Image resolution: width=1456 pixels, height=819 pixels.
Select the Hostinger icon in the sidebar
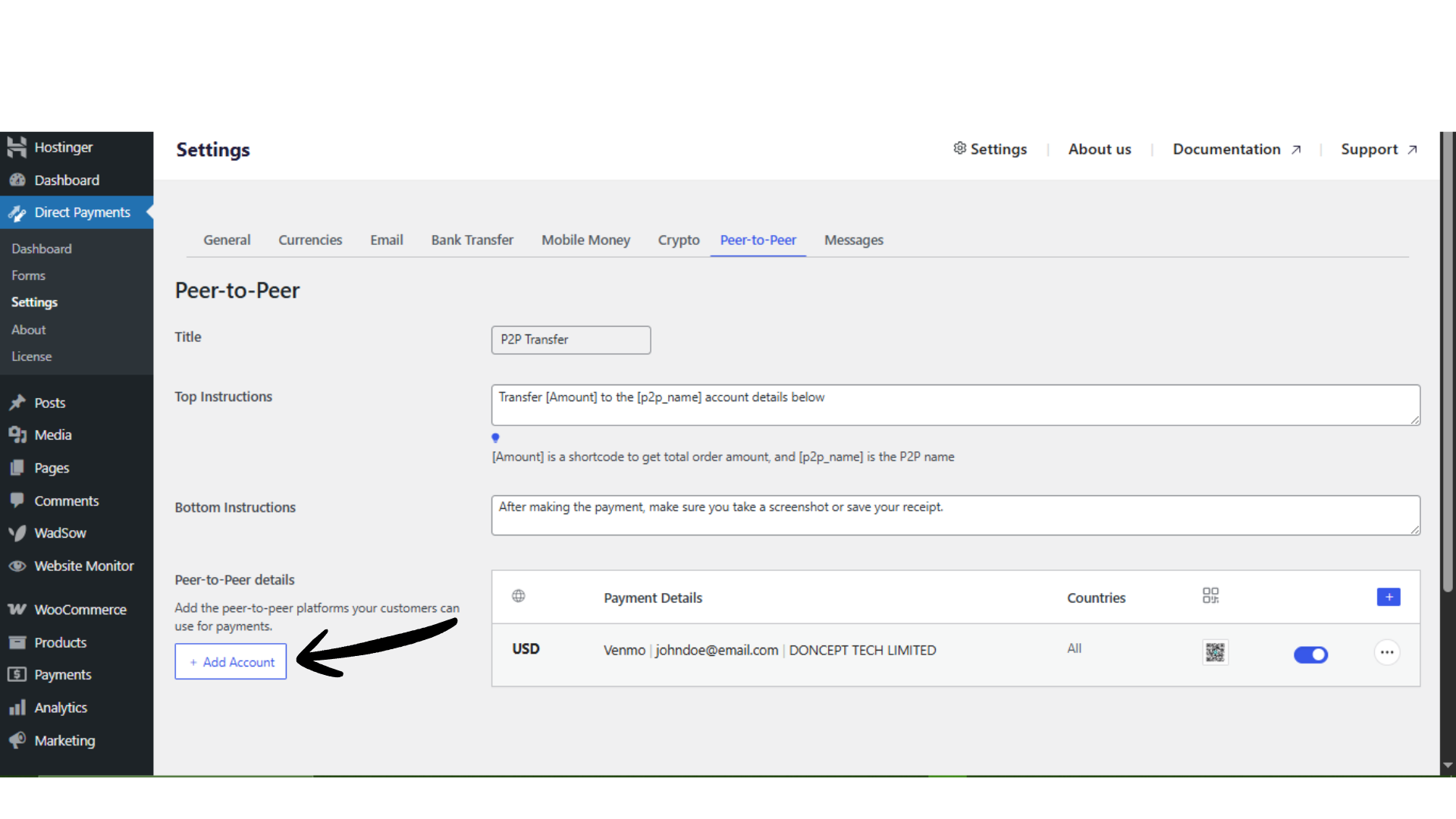coord(17,146)
